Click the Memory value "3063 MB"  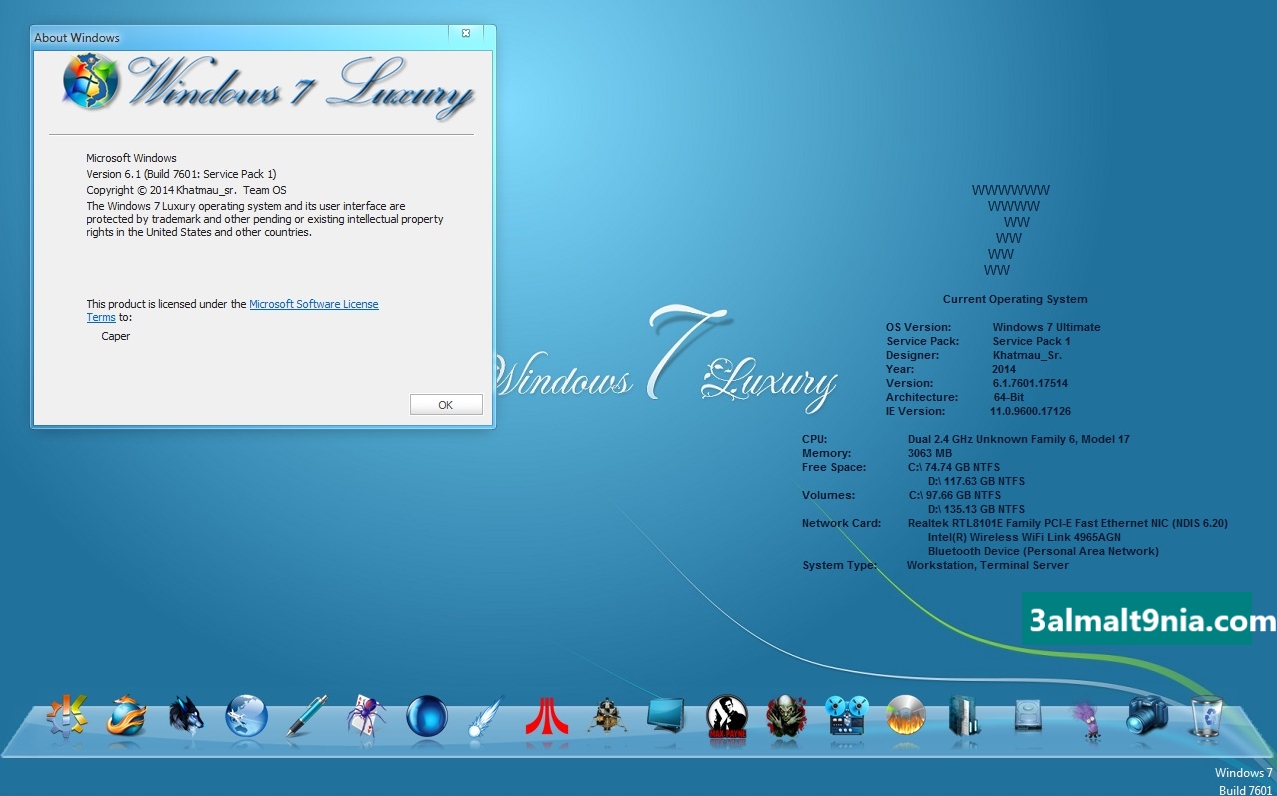(930, 453)
